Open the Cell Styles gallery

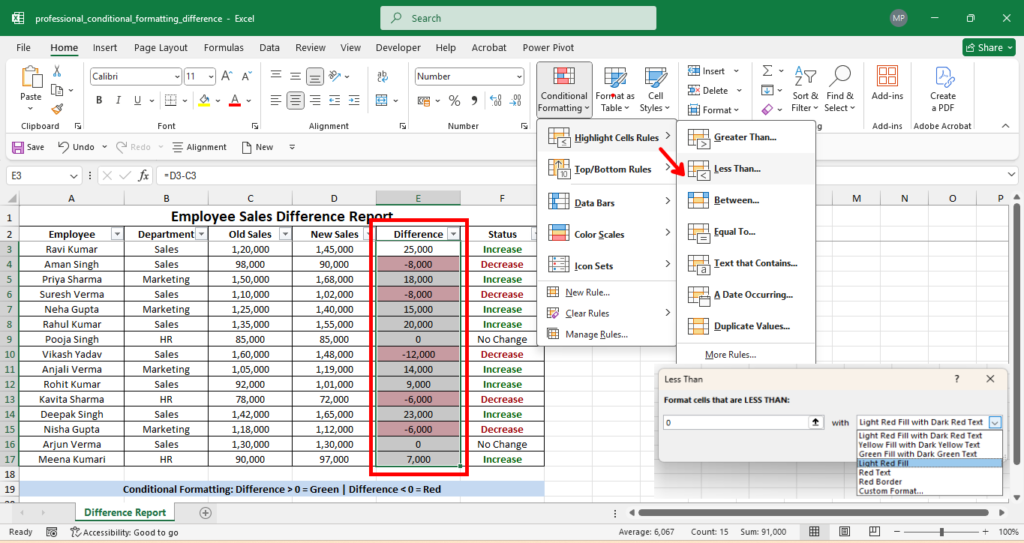654,90
